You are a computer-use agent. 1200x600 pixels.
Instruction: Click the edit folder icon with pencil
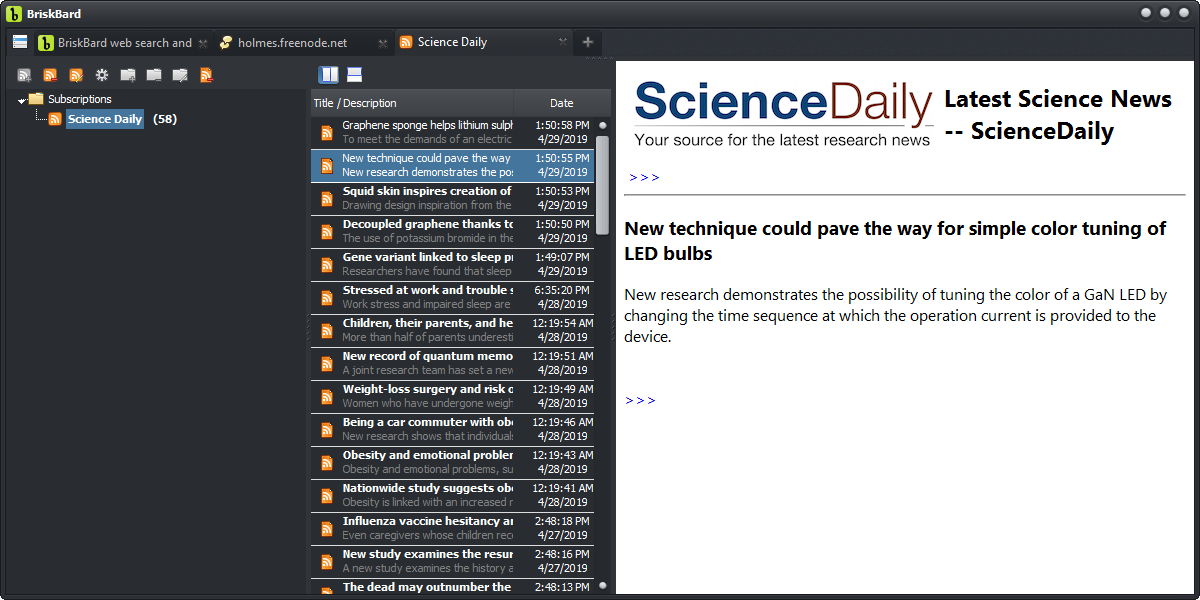tap(180, 75)
